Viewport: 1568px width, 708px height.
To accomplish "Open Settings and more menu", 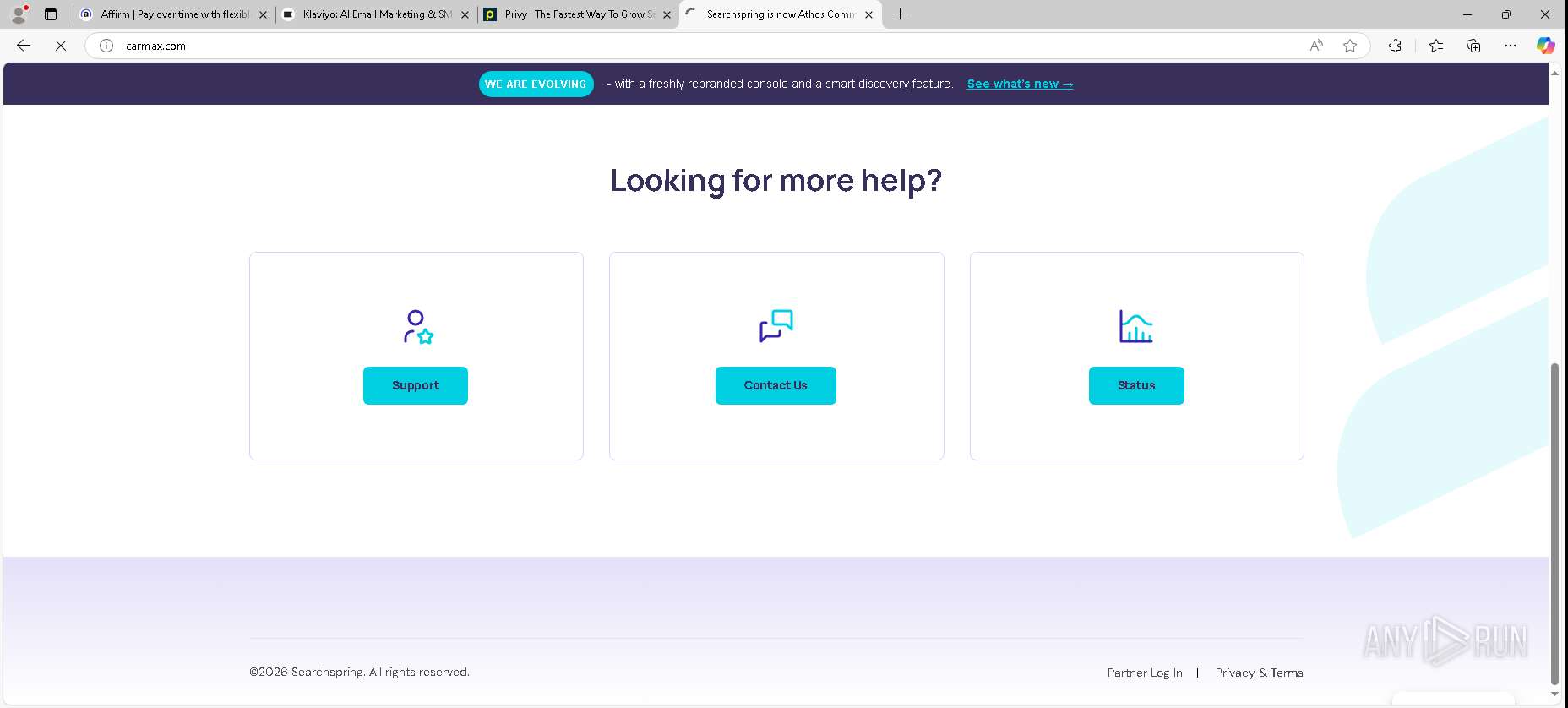I will [1511, 46].
